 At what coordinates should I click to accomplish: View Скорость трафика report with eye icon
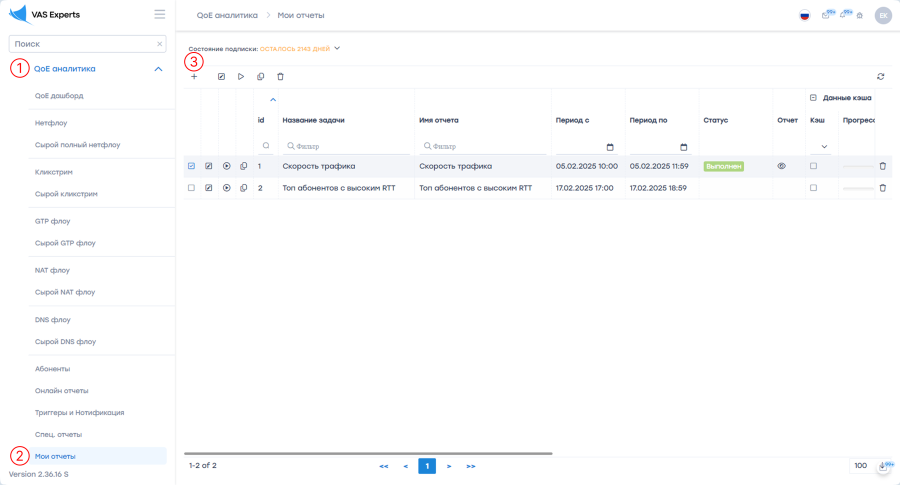coord(782,166)
